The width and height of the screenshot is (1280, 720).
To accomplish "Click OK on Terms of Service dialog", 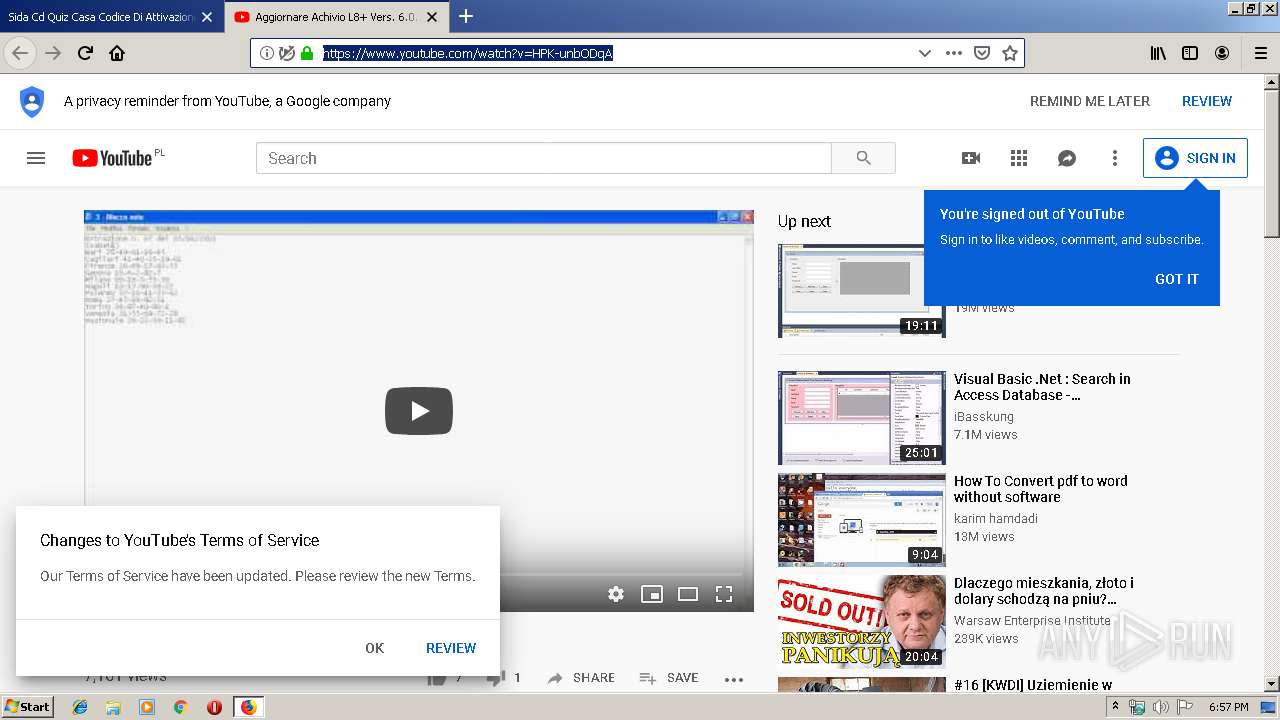I will [x=375, y=648].
